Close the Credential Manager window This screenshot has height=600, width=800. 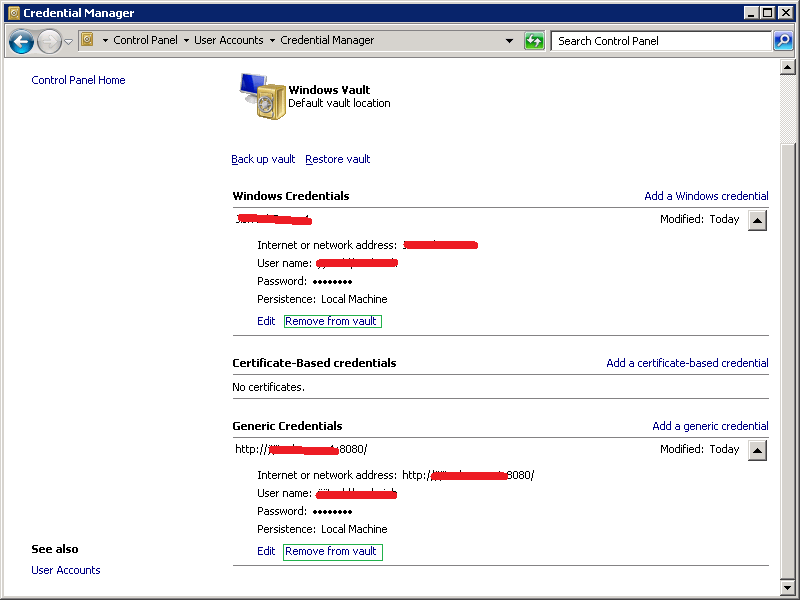pos(786,13)
